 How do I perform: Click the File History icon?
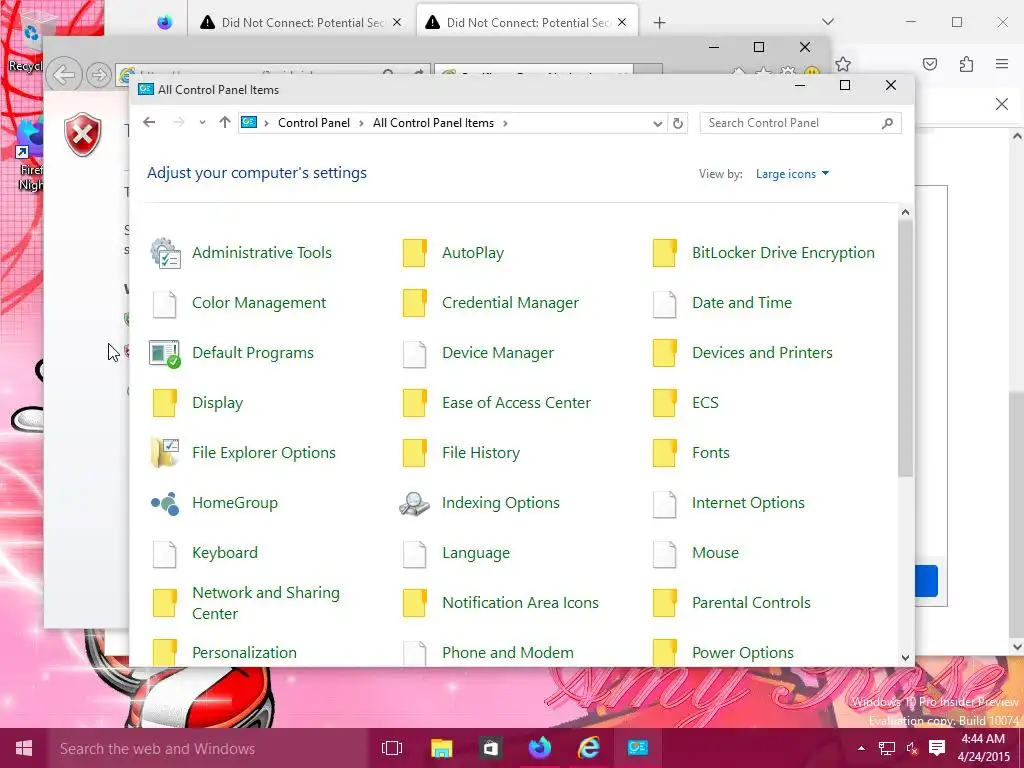coord(415,453)
